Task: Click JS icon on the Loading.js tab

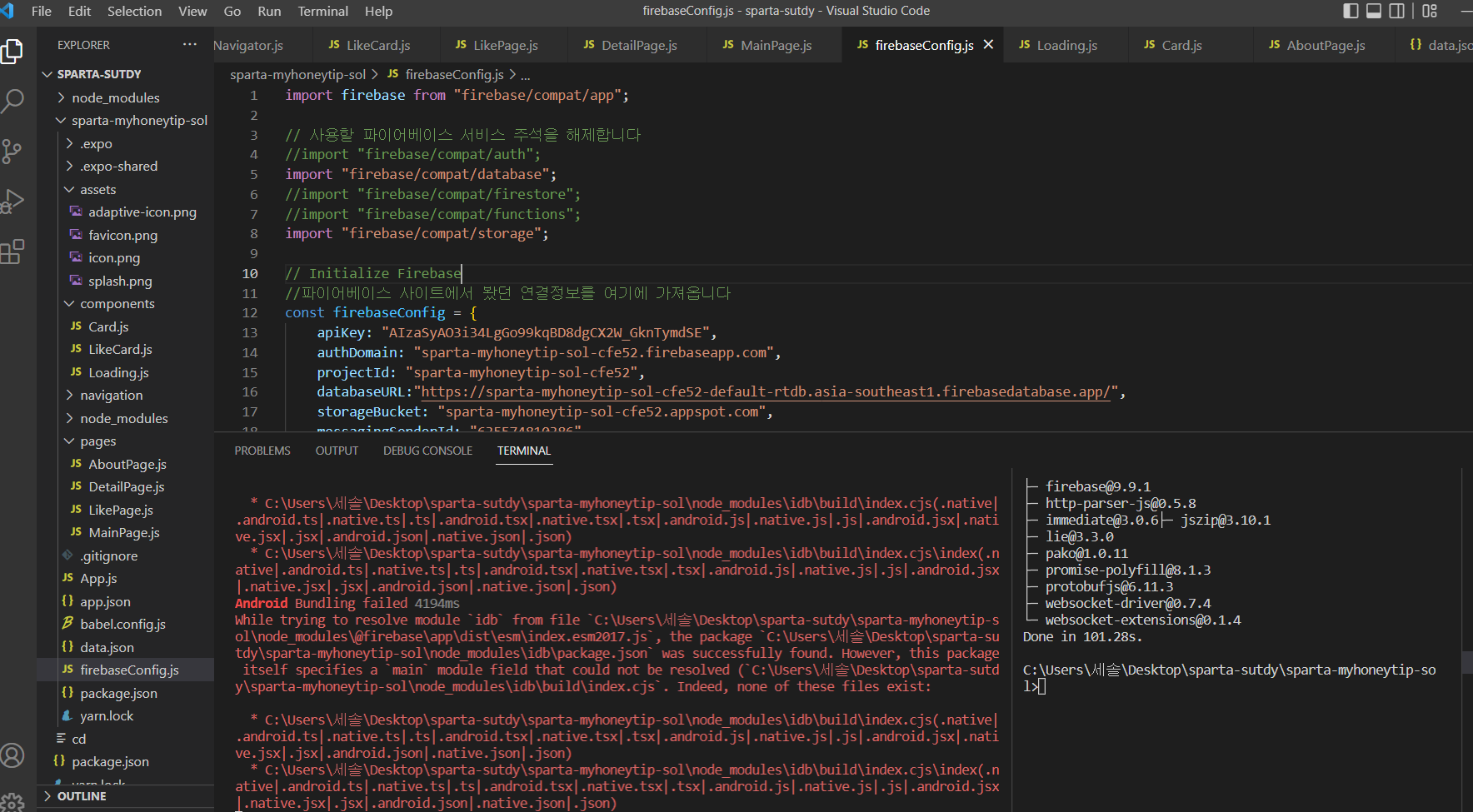Action: tap(1024, 44)
